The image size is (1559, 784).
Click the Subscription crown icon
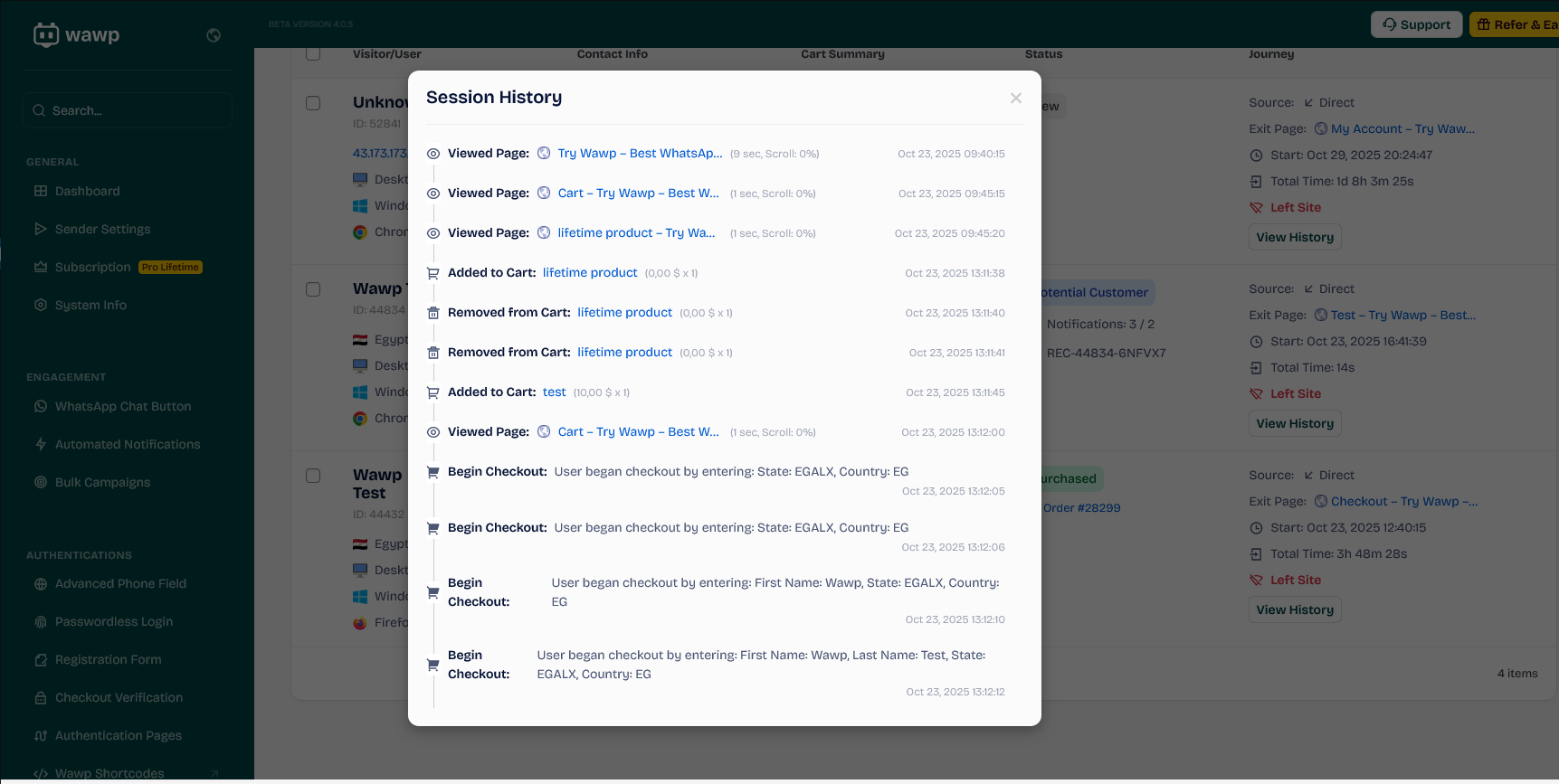point(41,267)
